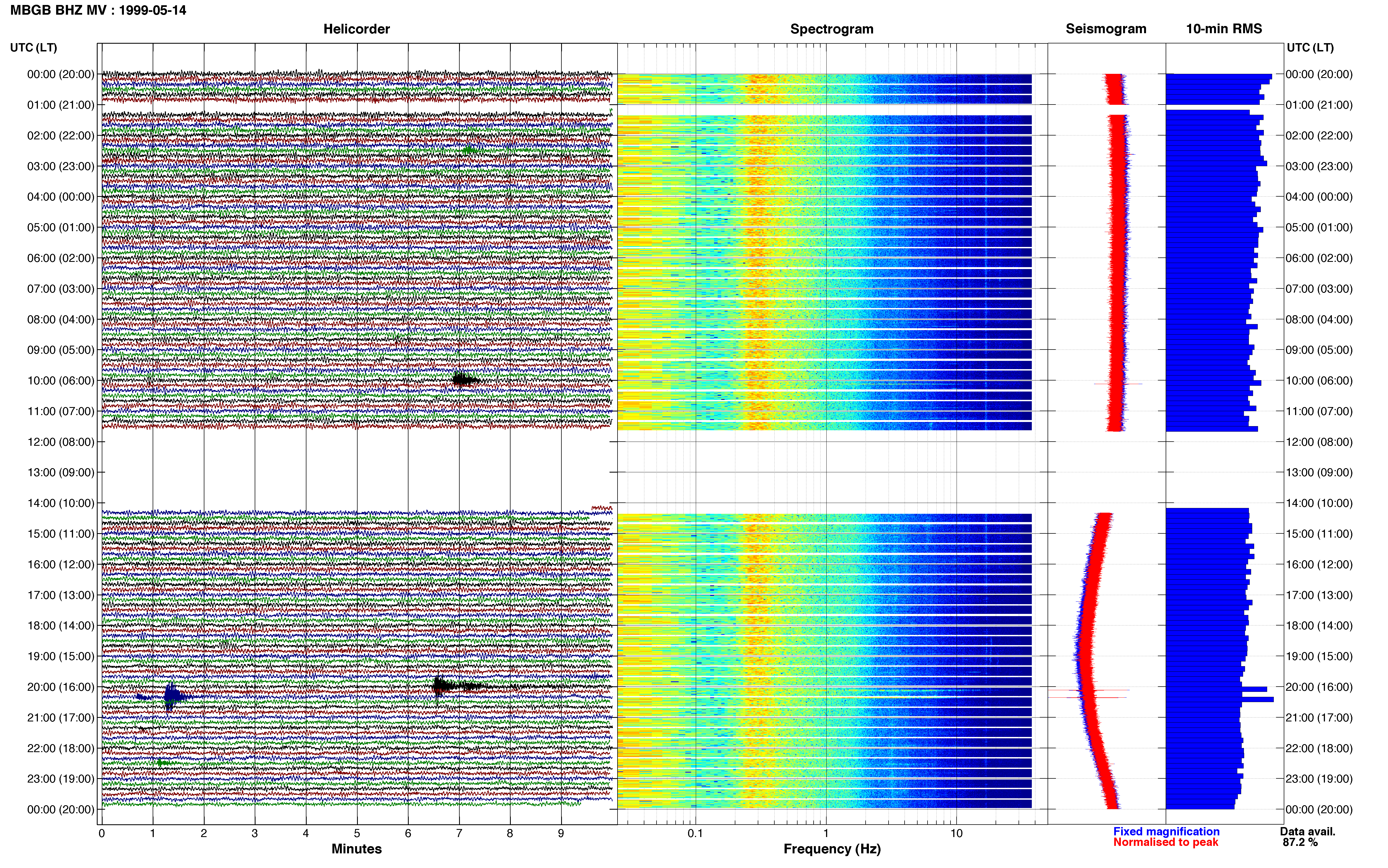Pick left-axis time label '06:00 (02:00)'
1388x868 pixels.
coord(61,258)
